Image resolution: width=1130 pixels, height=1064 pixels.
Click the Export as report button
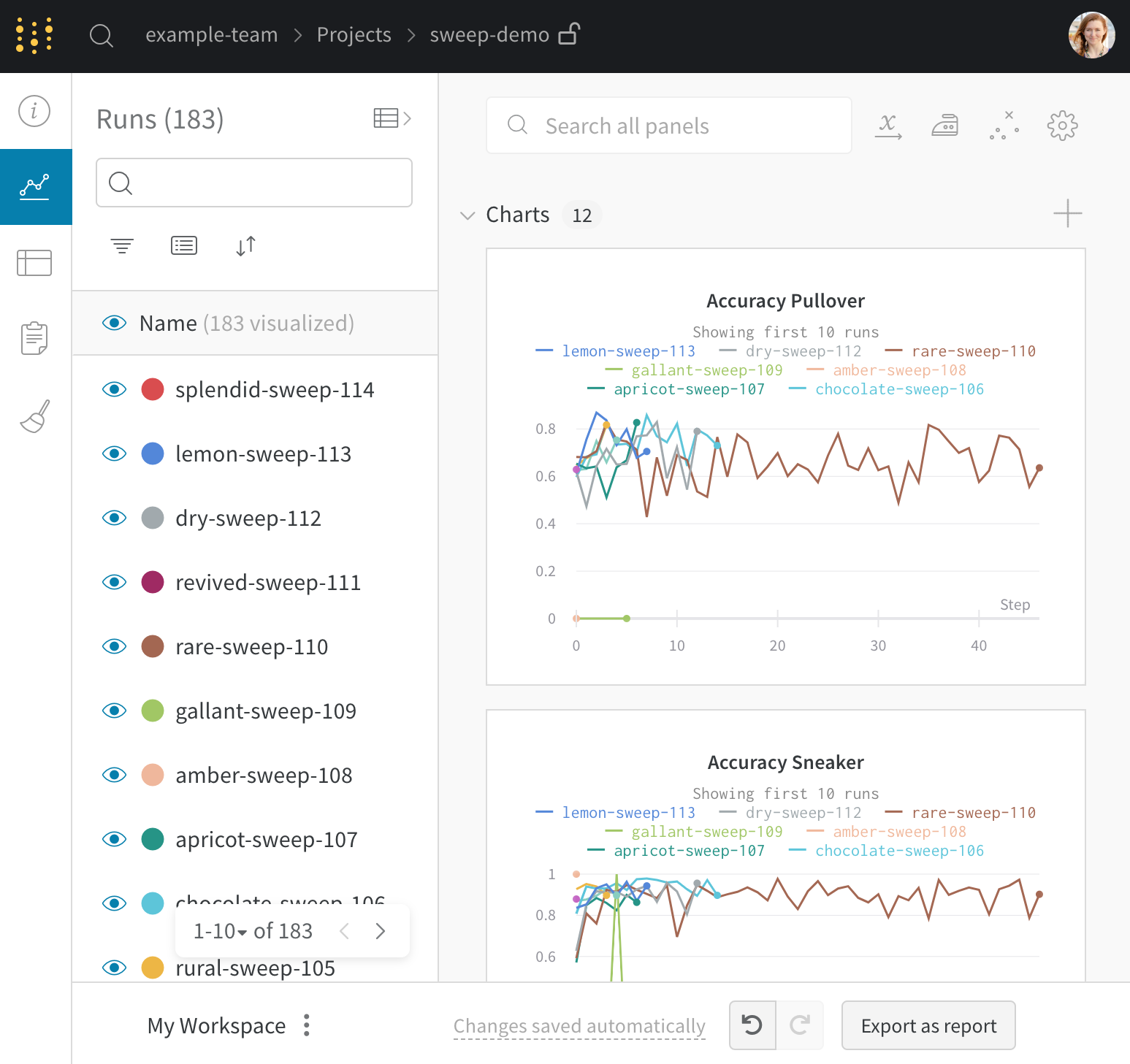point(928,1025)
